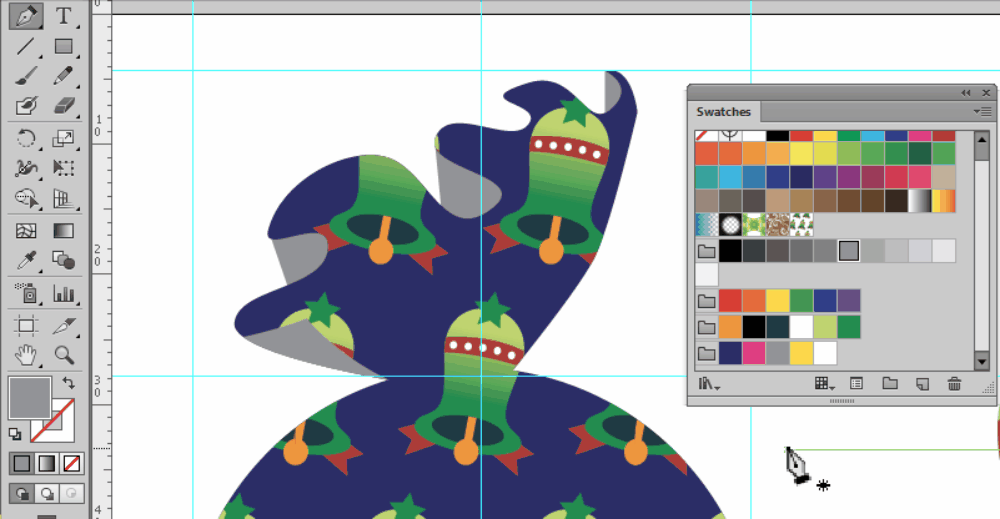The width and height of the screenshot is (1000, 519).
Task: Select the Scale tool
Action: click(63, 138)
